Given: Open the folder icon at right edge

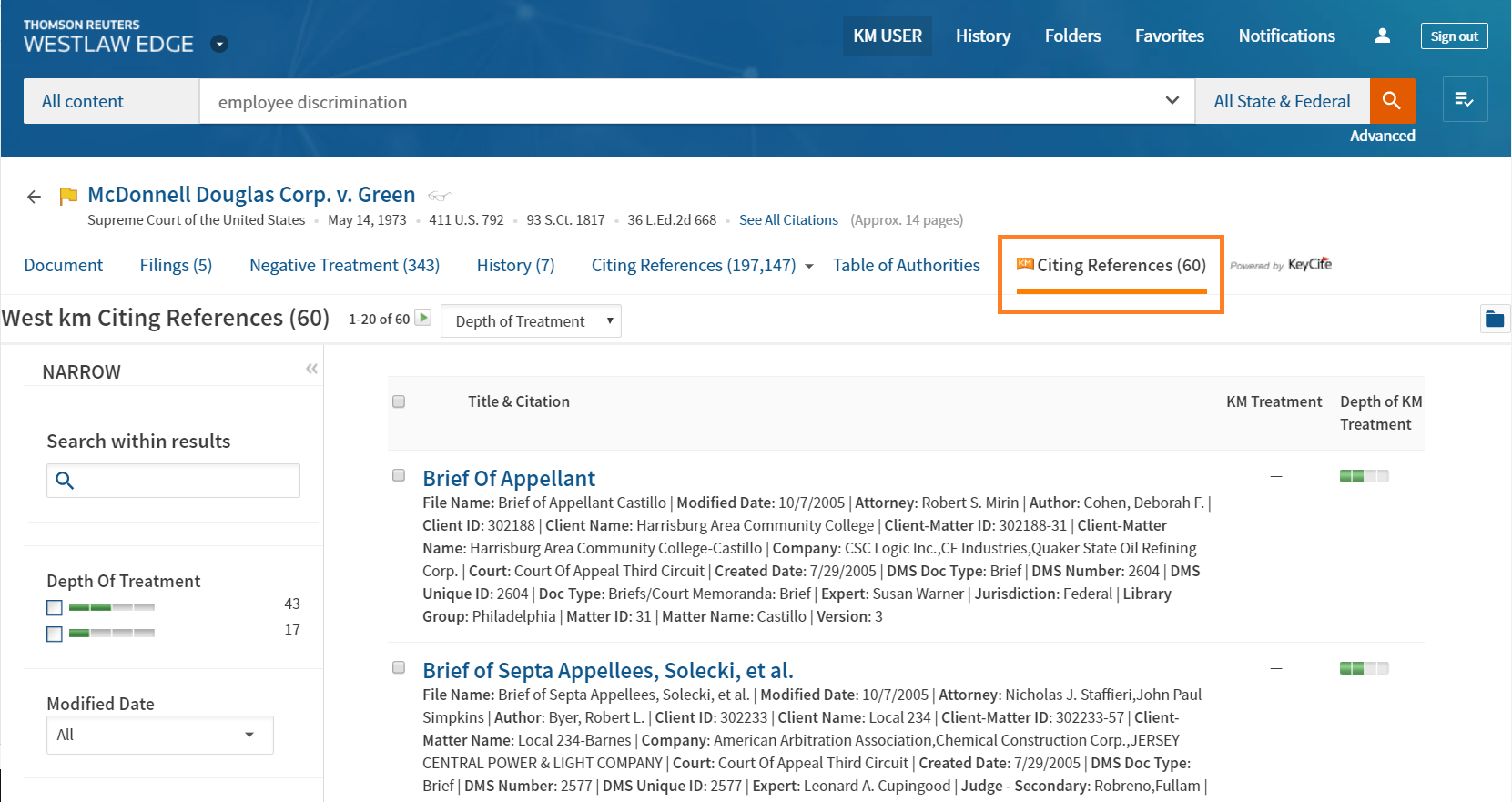Looking at the screenshot, I should [x=1495, y=319].
